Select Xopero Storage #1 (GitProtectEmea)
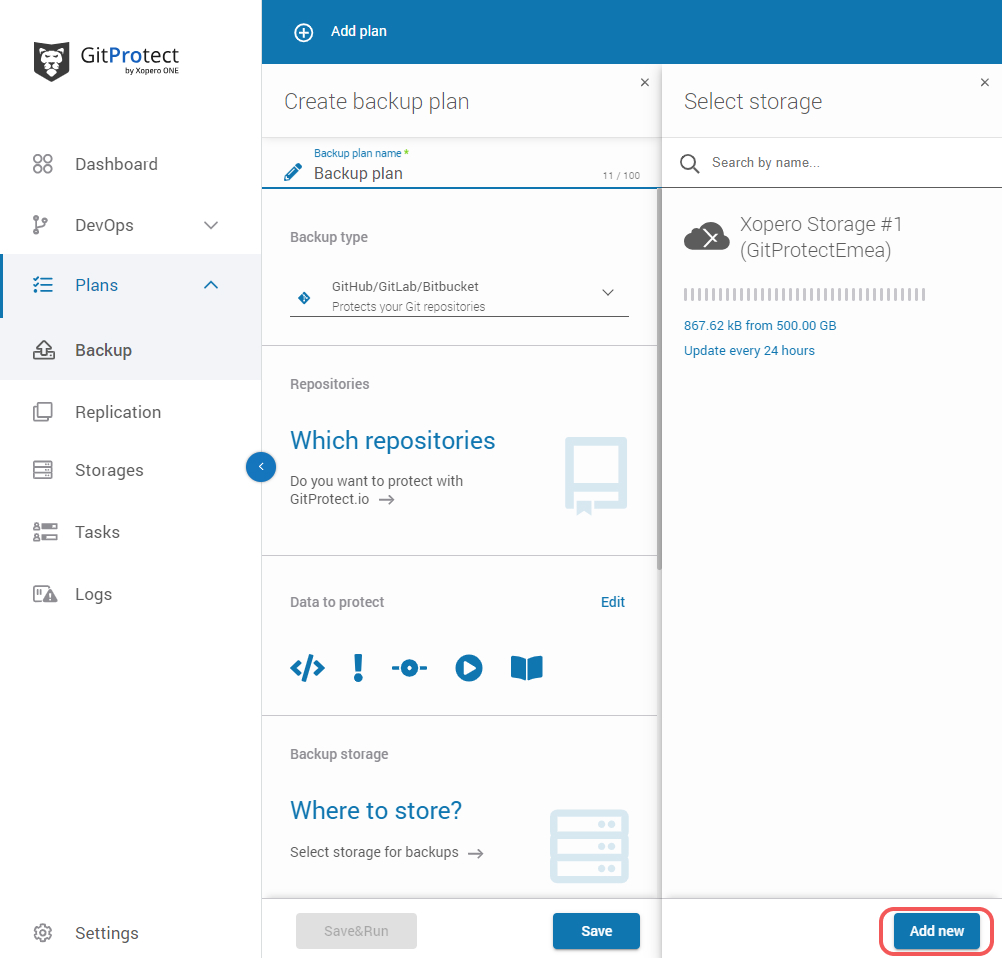1002x958 pixels. pos(821,237)
